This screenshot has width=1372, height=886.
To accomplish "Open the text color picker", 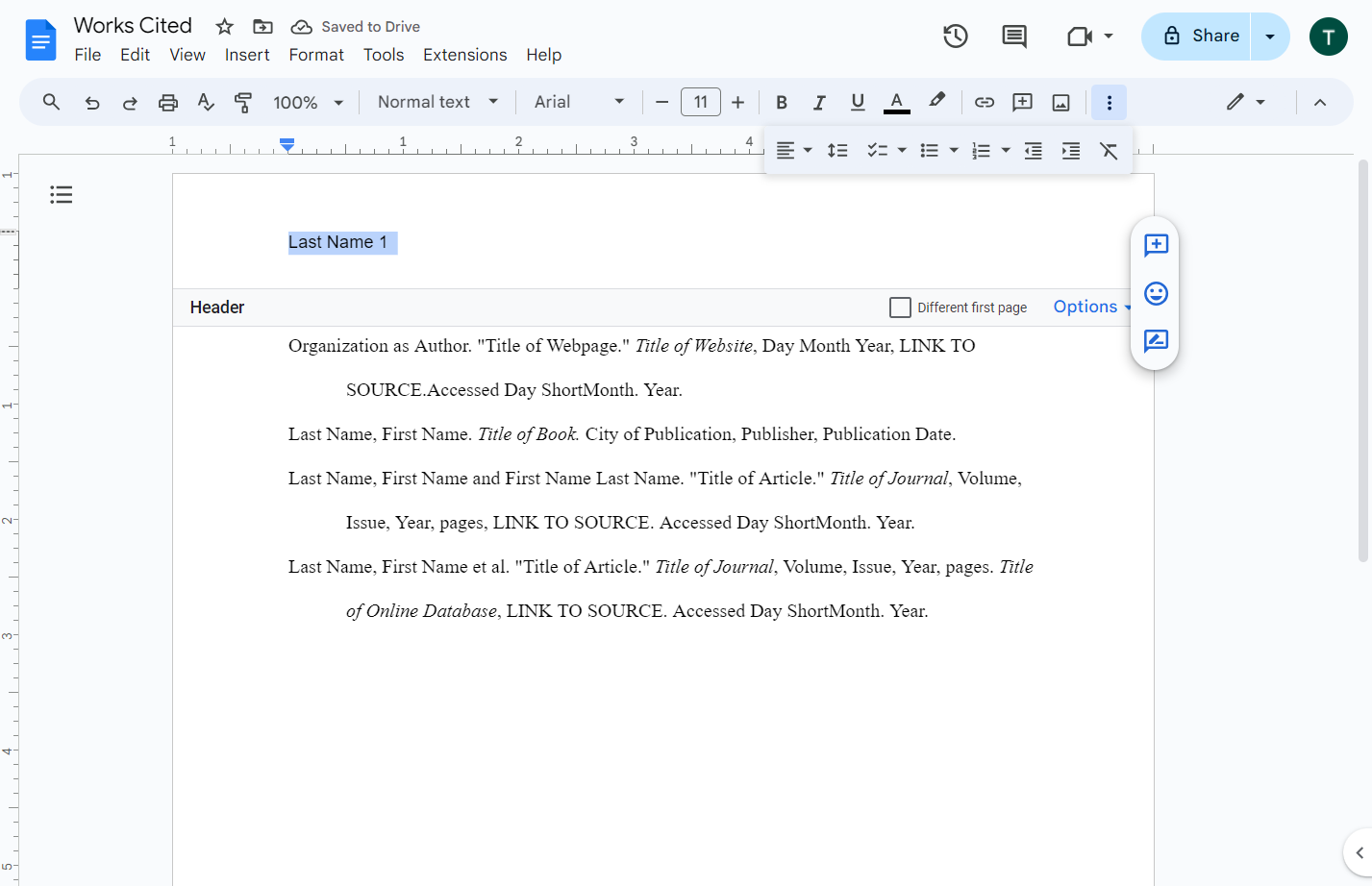I will [897, 102].
